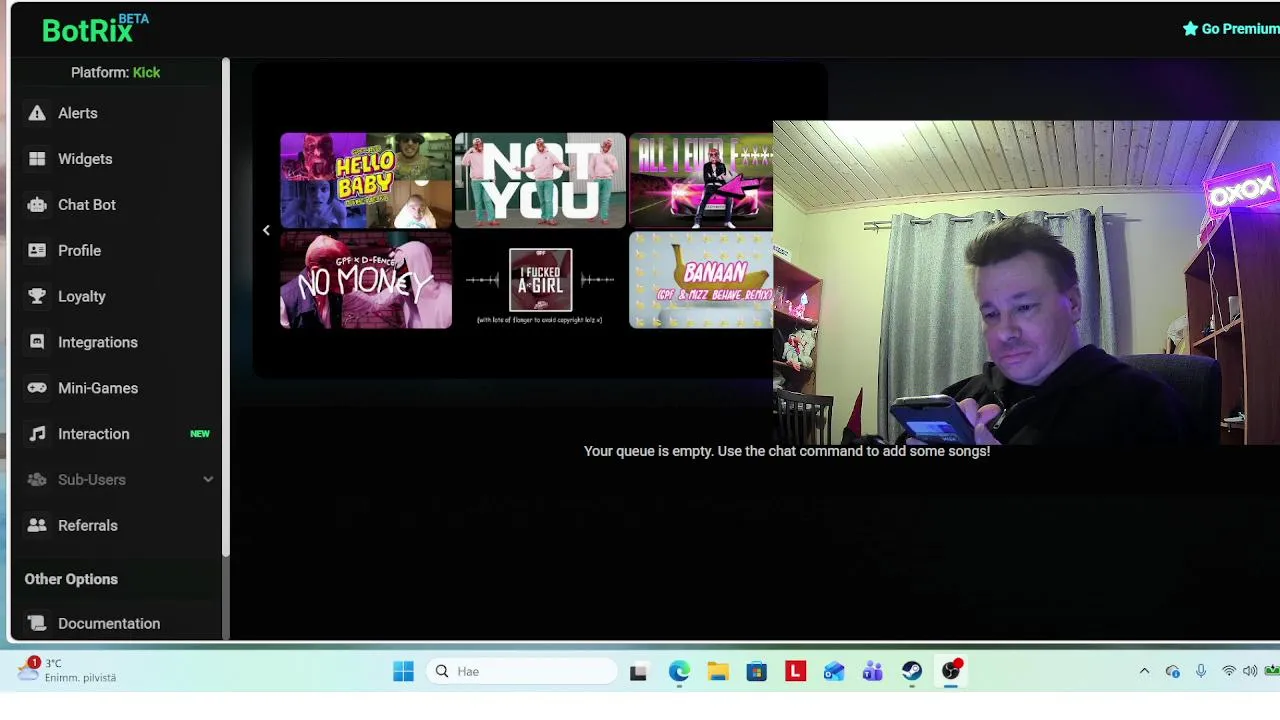The image size is (1280, 720).
Task: Click the NEW badge next to Interaction
Action: (200, 434)
